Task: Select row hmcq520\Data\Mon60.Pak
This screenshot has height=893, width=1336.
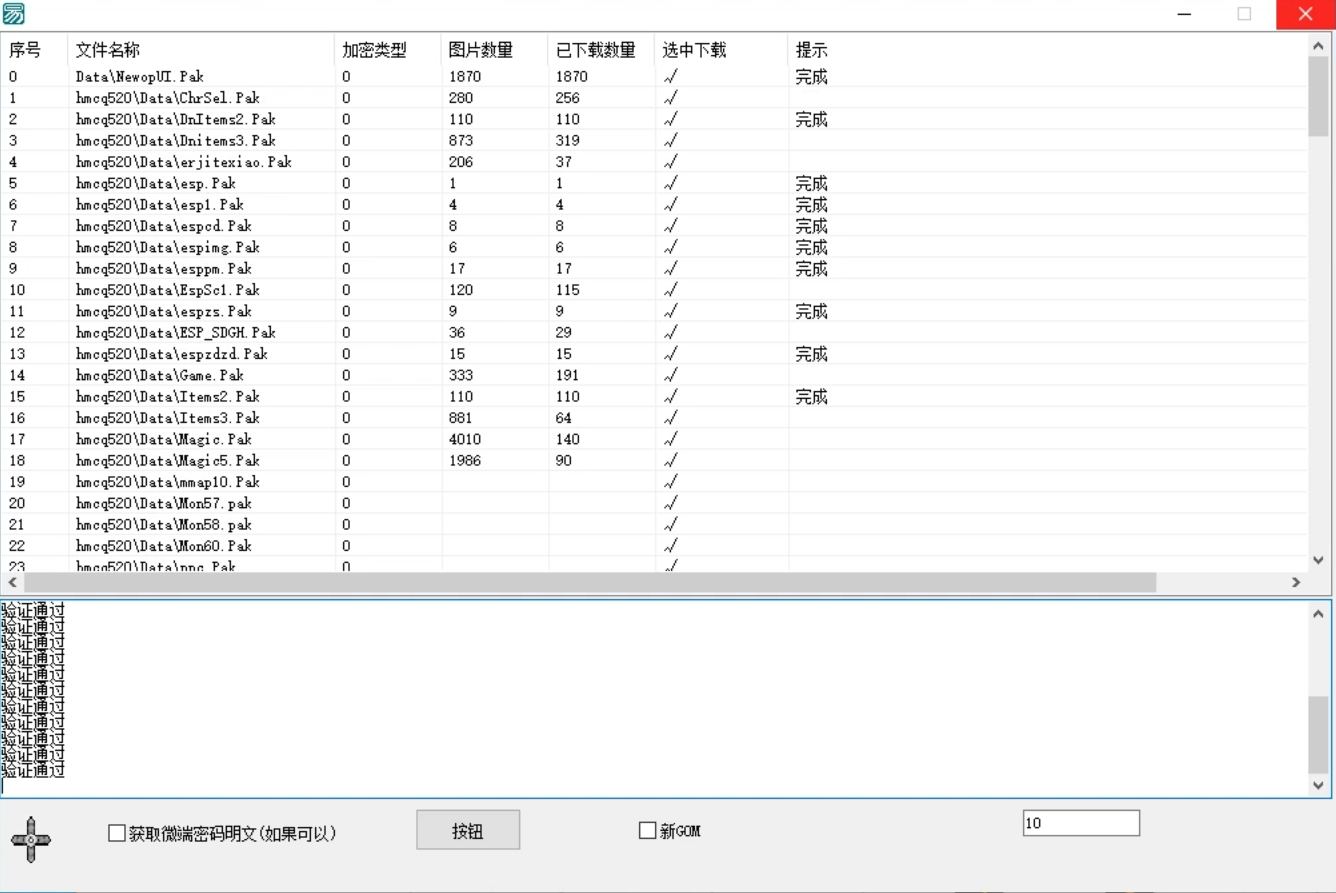Action: click(654, 546)
